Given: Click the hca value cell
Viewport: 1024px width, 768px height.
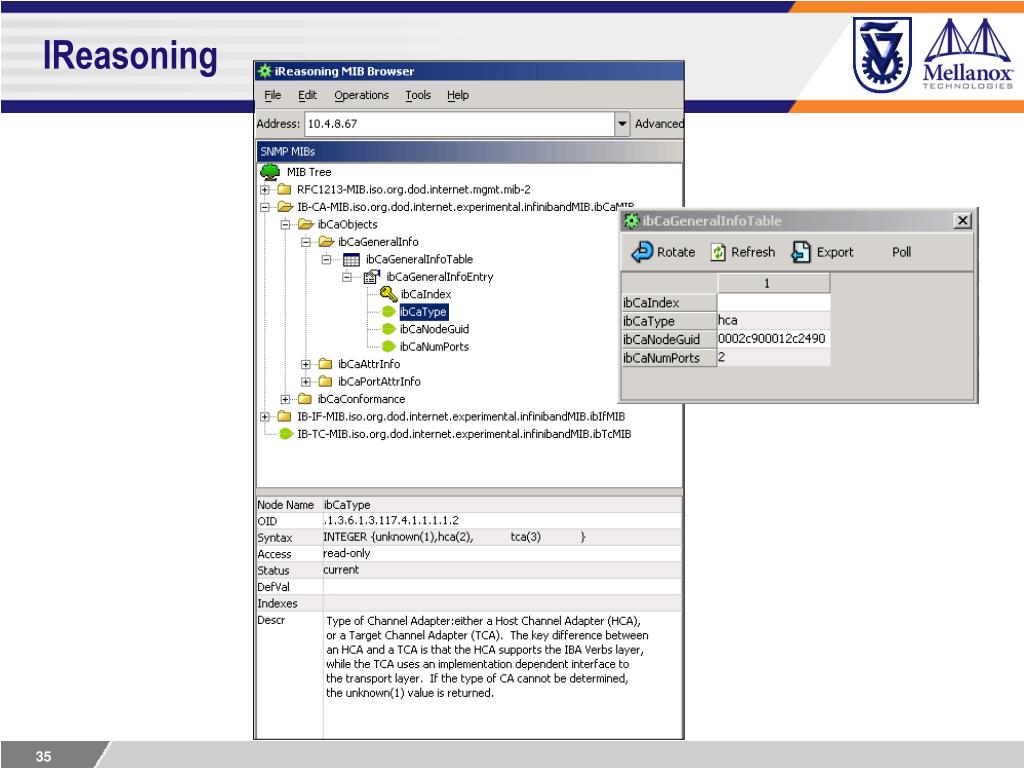Looking at the screenshot, I should (x=774, y=320).
